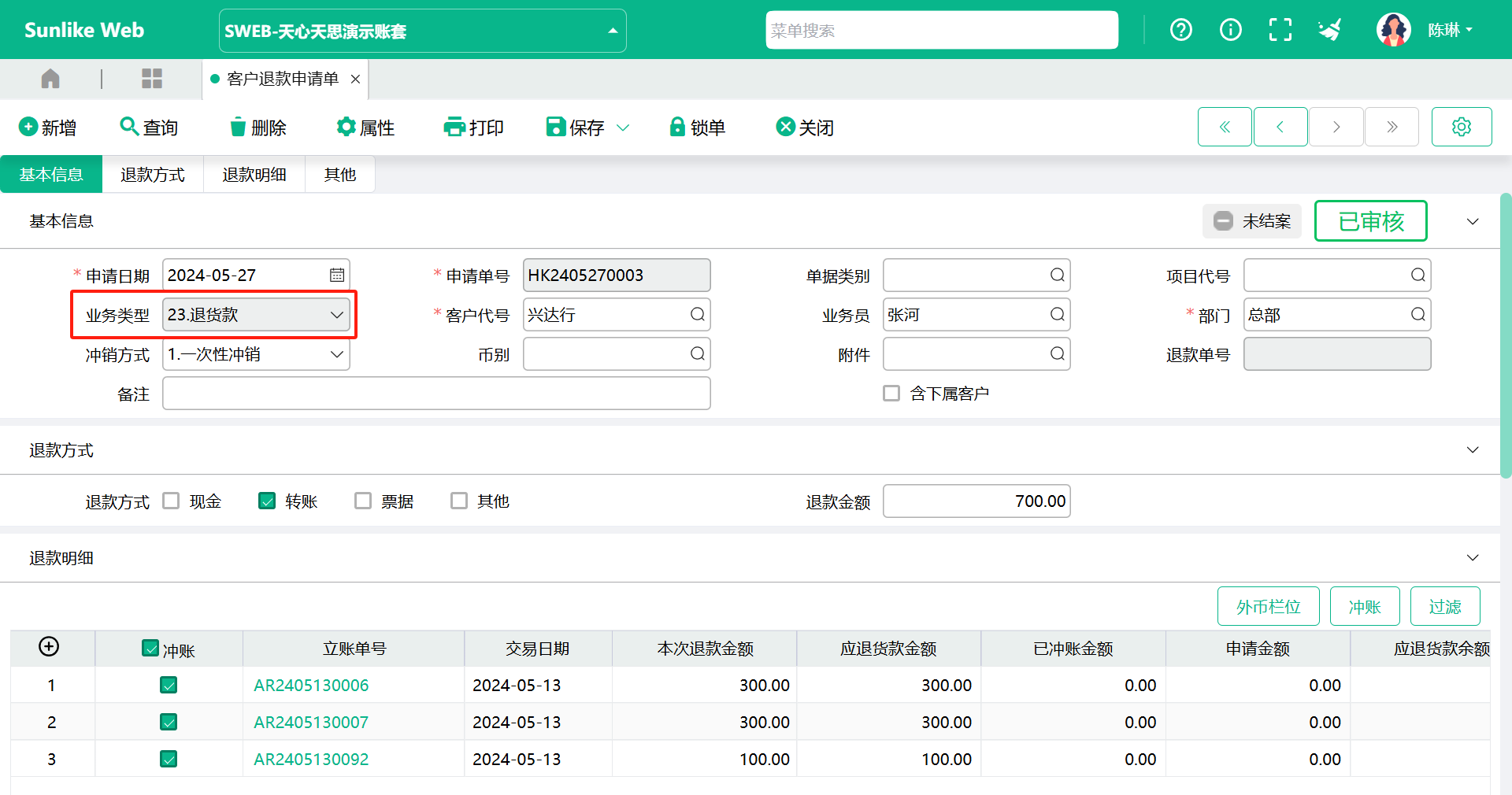The height and width of the screenshot is (795, 1512).
Task: Open the 业务类型 dropdown
Action: pos(256,314)
